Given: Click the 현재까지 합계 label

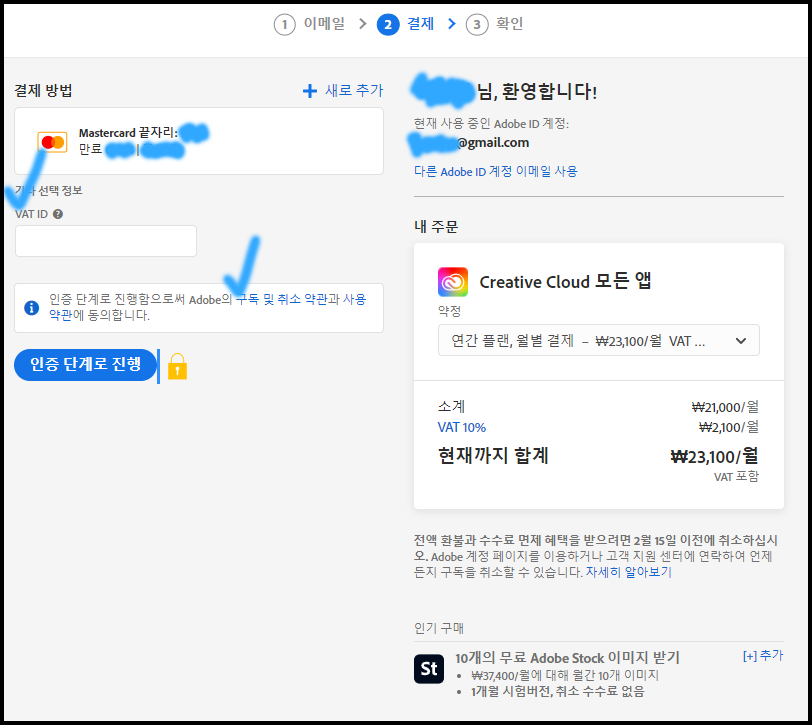Looking at the screenshot, I should click(493, 456).
